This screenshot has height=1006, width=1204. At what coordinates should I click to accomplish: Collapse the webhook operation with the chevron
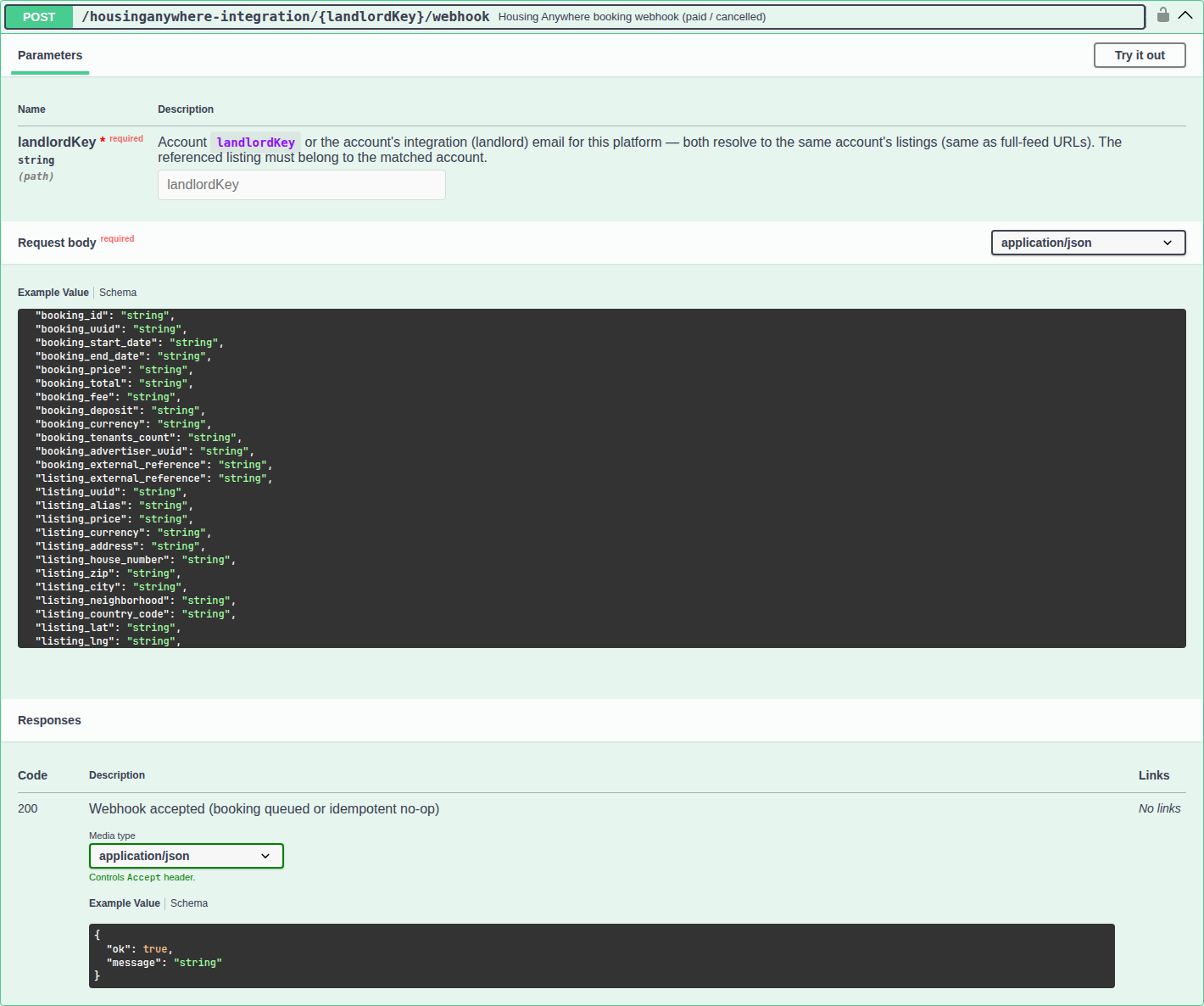pos(1185,15)
